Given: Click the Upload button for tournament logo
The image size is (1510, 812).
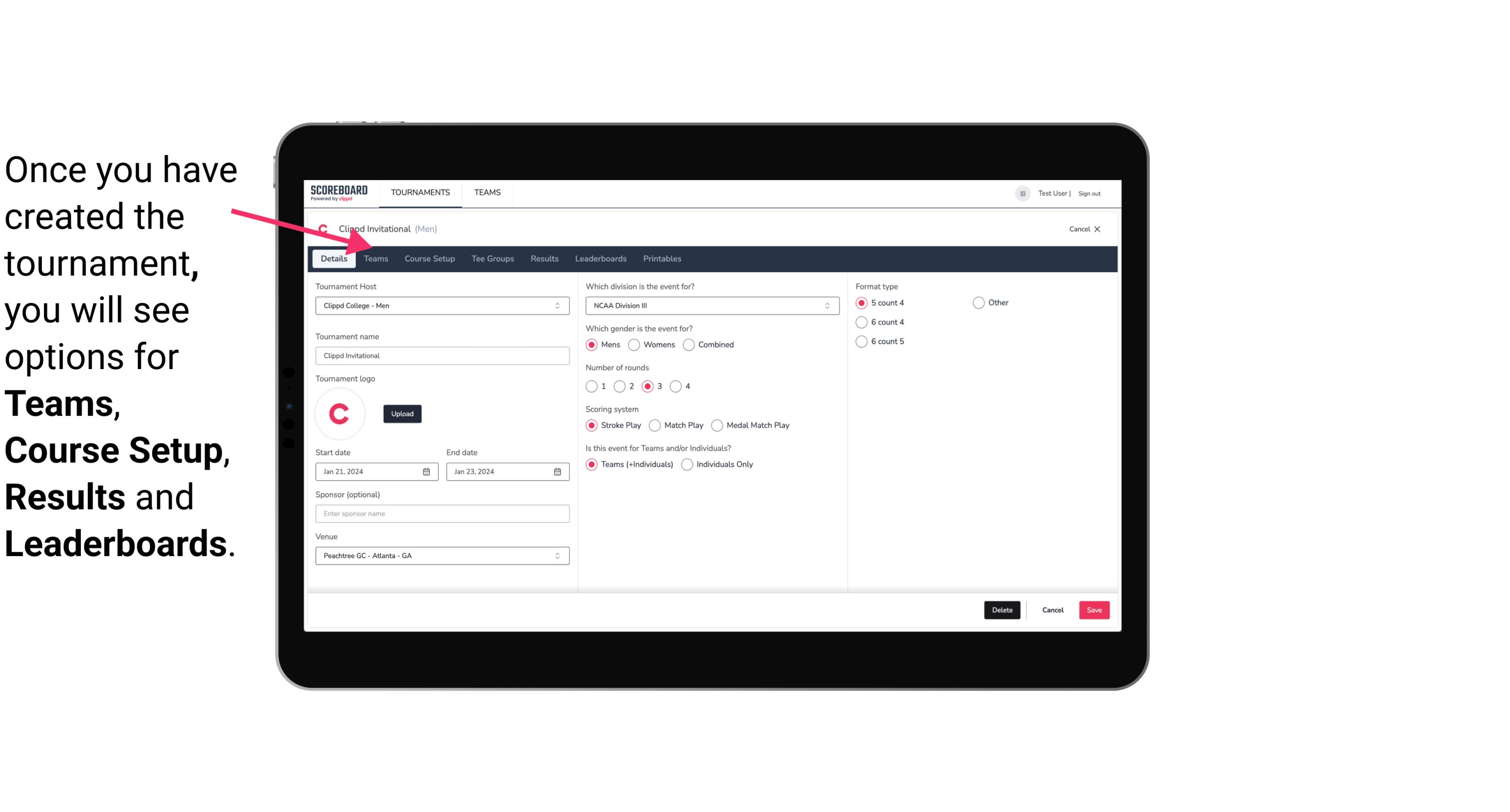Looking at the screenshot, I should point(402,413).
